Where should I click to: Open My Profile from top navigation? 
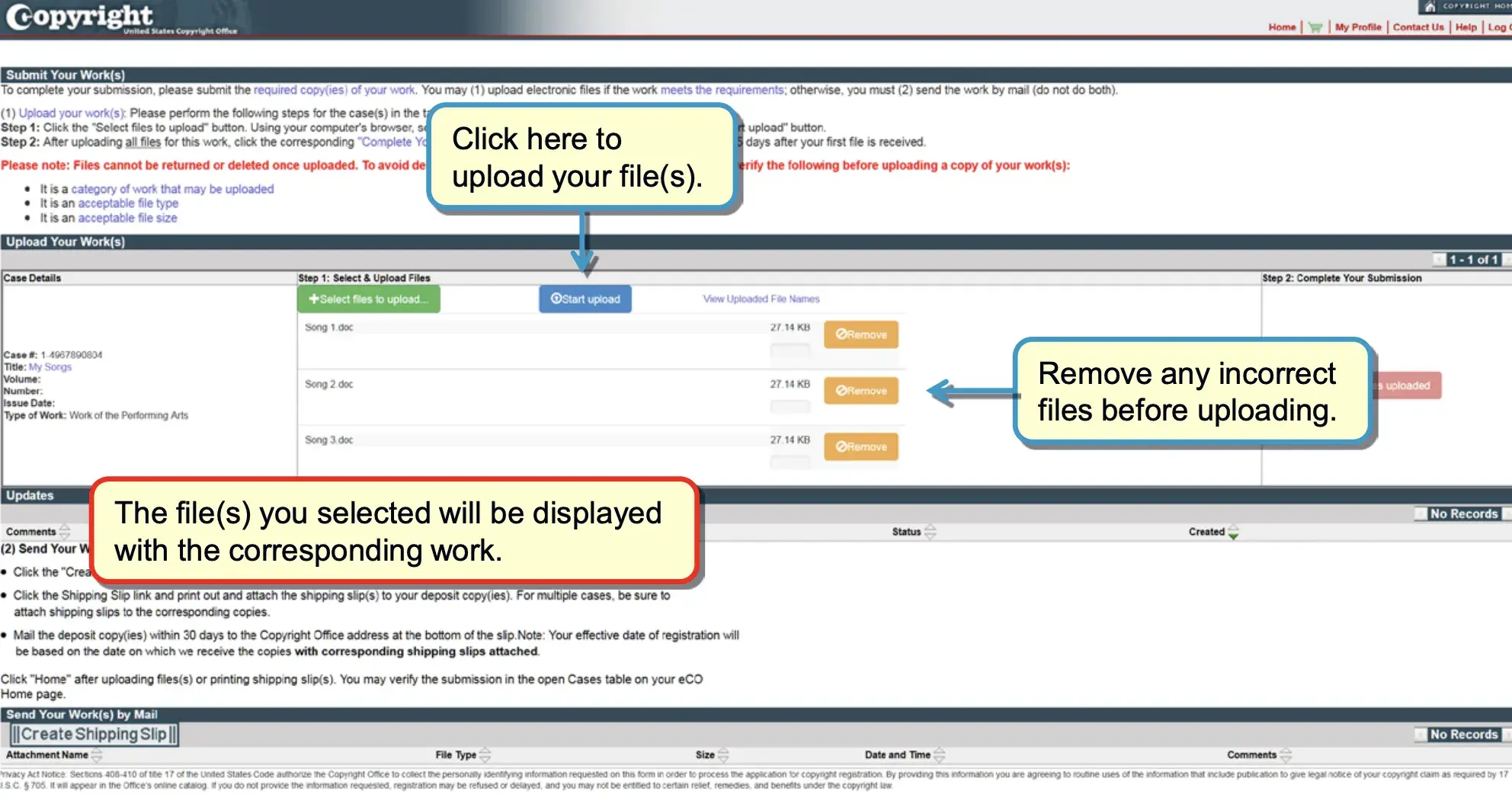tap(1358, 27)
